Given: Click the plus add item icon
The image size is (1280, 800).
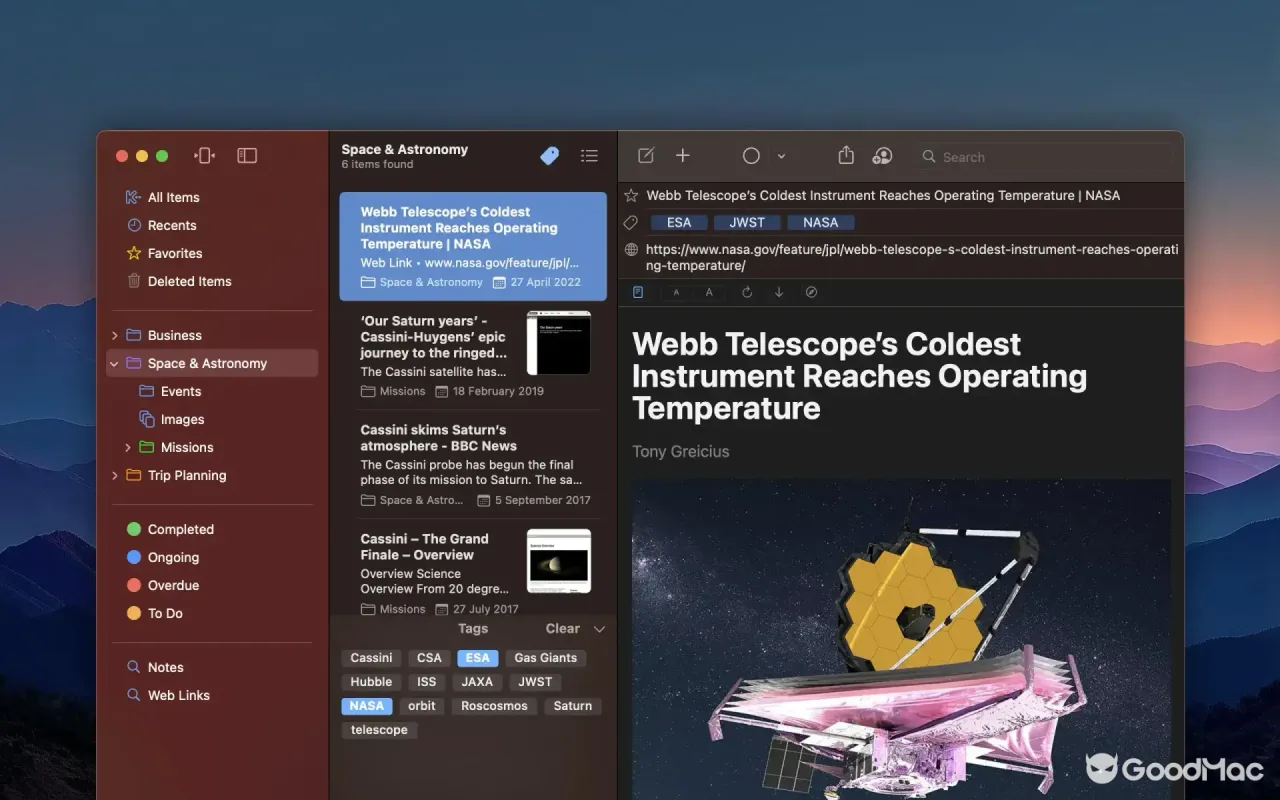Looking at the screenshot, I should [x=683, y=155].
